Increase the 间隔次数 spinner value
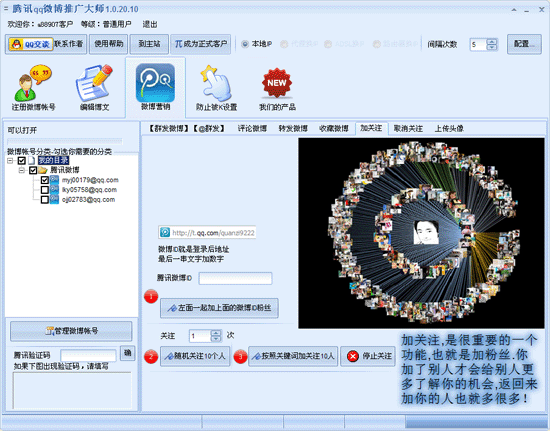Screen dimensions: 550x431 click(x=492, y=41)
